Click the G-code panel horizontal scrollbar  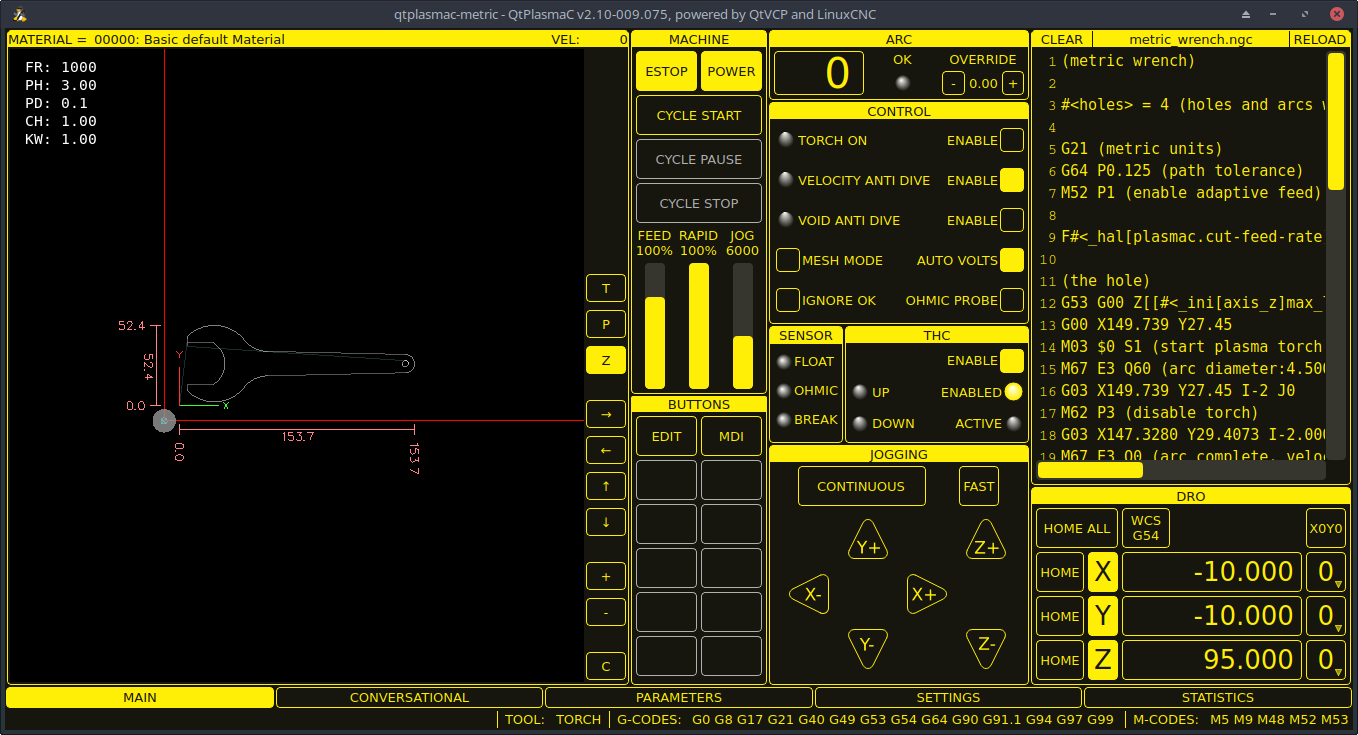1089,470
